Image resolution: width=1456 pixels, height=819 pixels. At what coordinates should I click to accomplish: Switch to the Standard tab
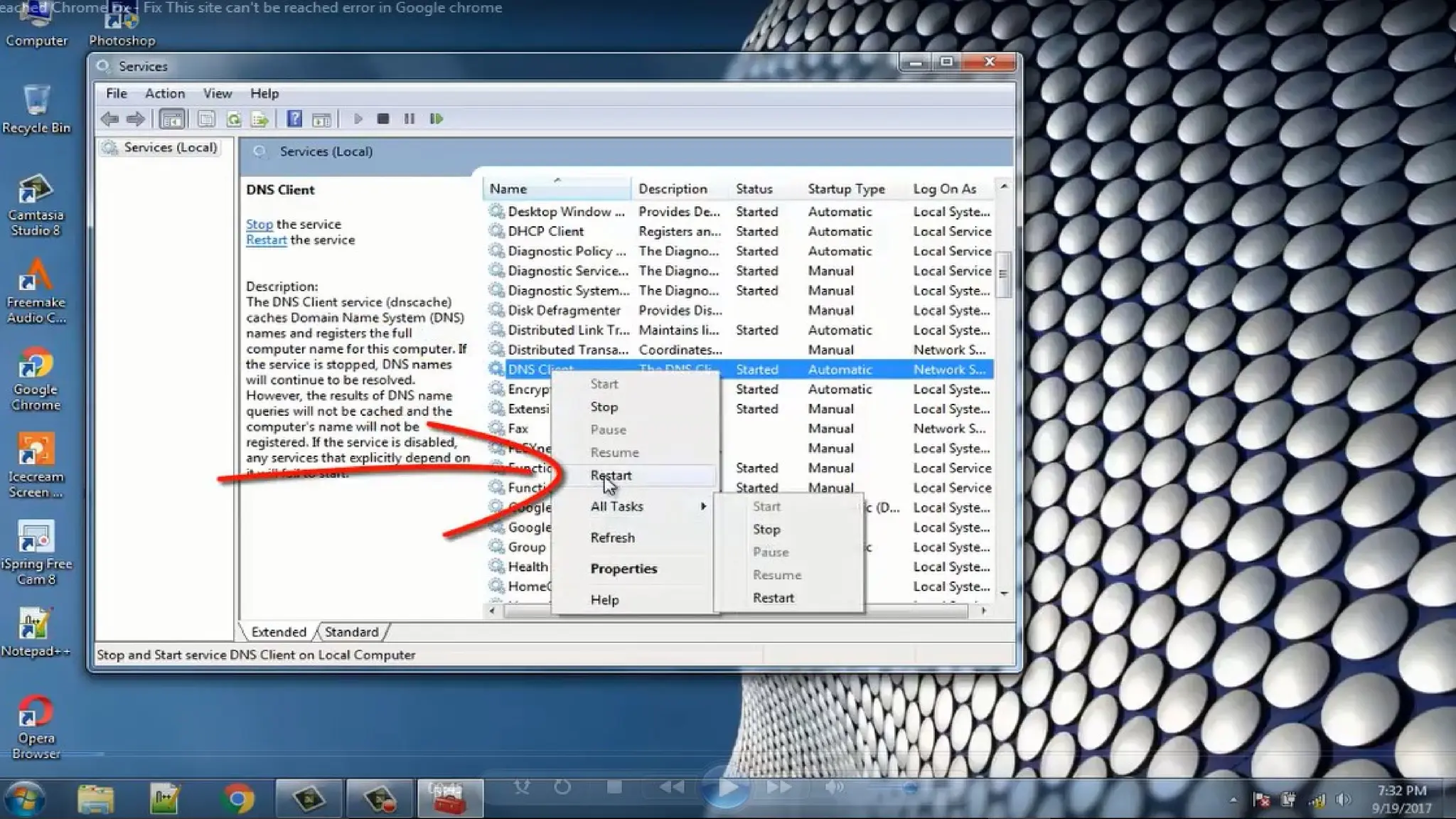(351, 632)
